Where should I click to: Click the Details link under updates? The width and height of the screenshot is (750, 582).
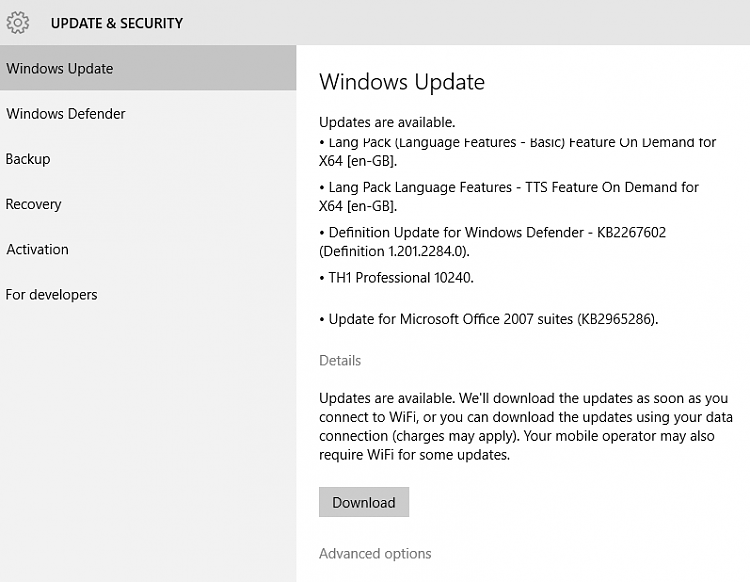[x=340, y=360]
